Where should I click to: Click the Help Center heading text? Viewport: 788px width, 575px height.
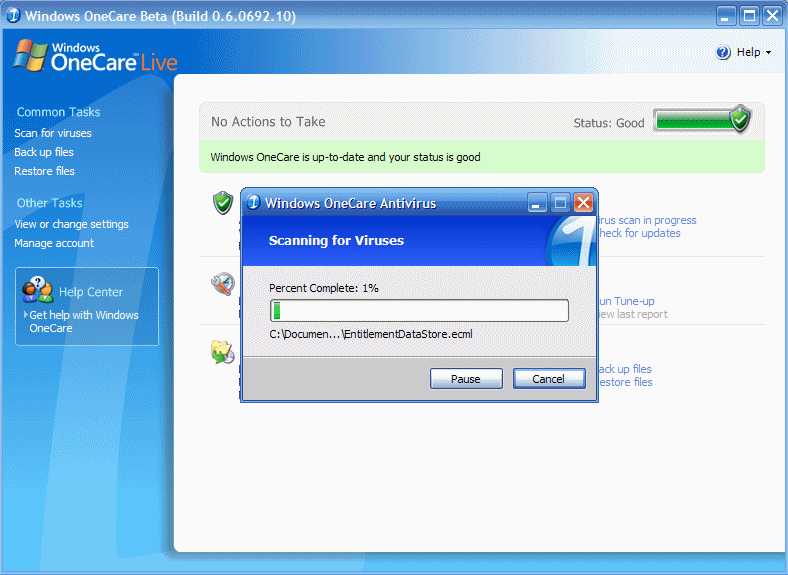coord(91,292)
